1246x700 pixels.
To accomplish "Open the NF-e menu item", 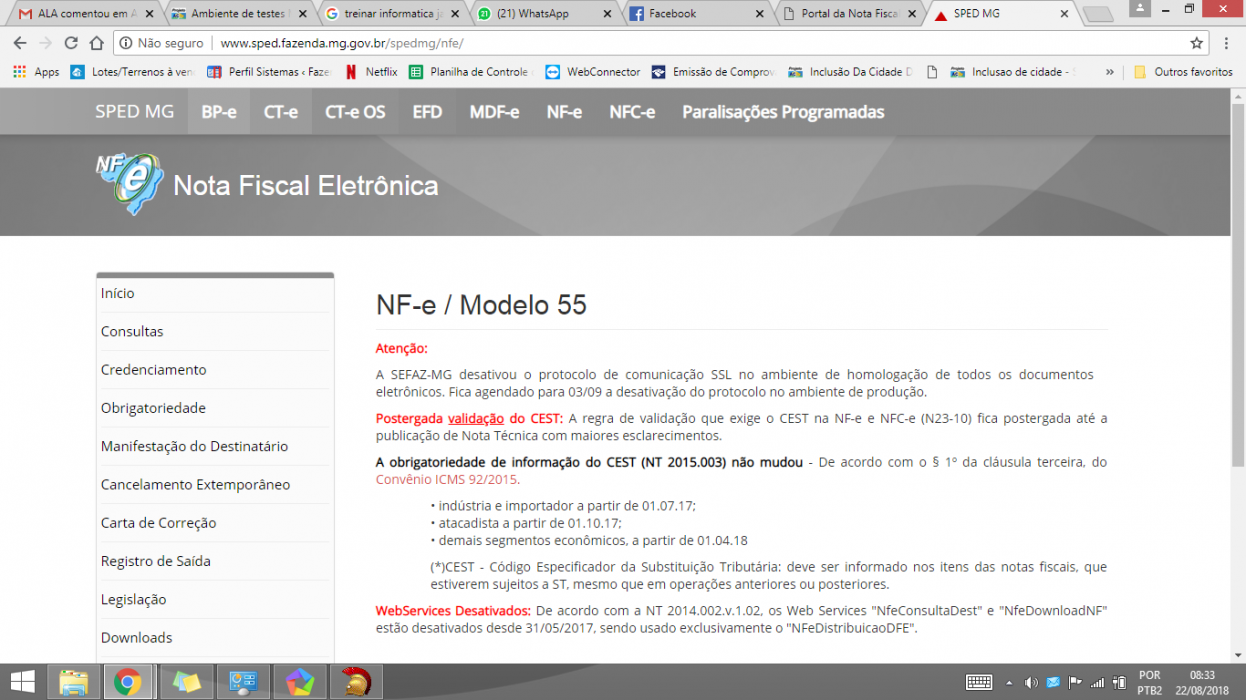I will tap(564, 112).
